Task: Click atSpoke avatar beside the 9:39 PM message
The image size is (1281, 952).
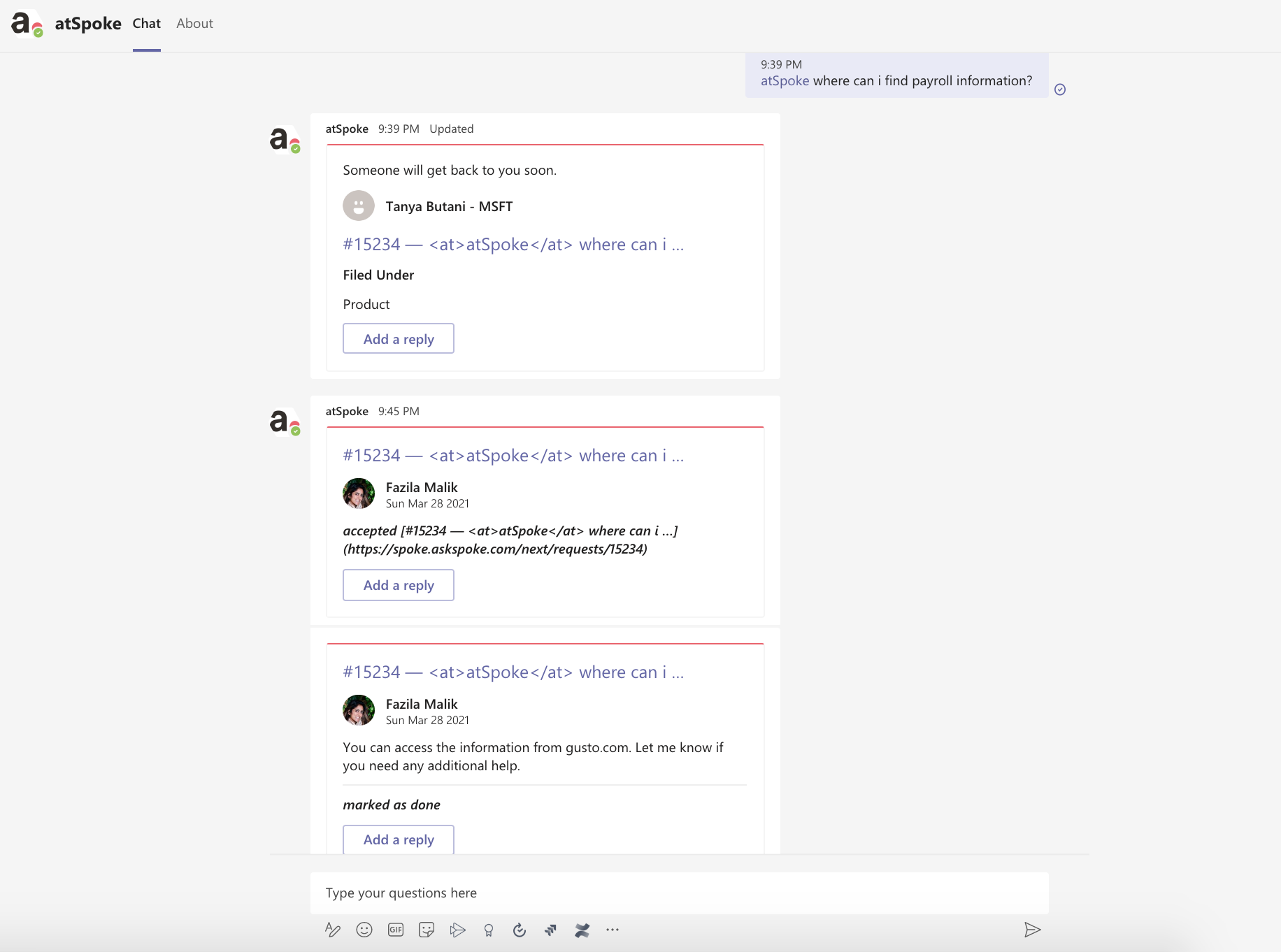Action: (x=285, y=140)
